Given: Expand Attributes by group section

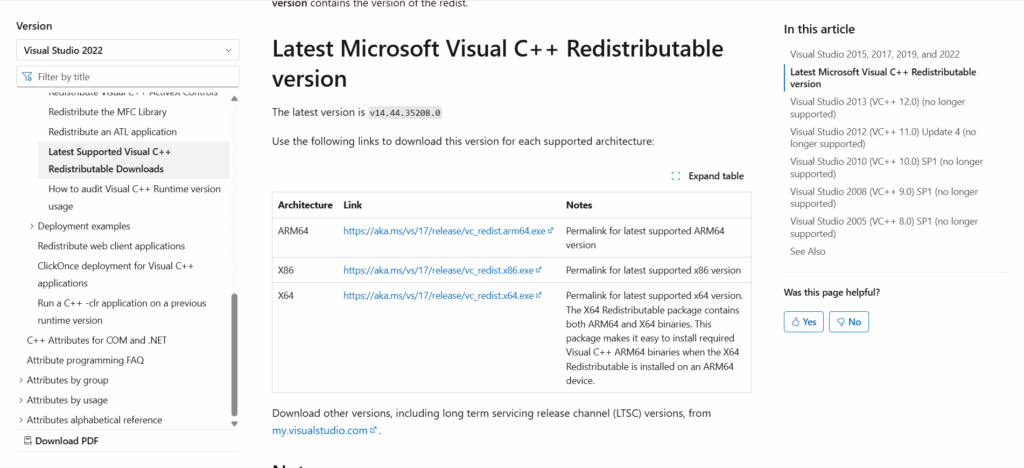Looking at the screenshot, I should point(21,381).
